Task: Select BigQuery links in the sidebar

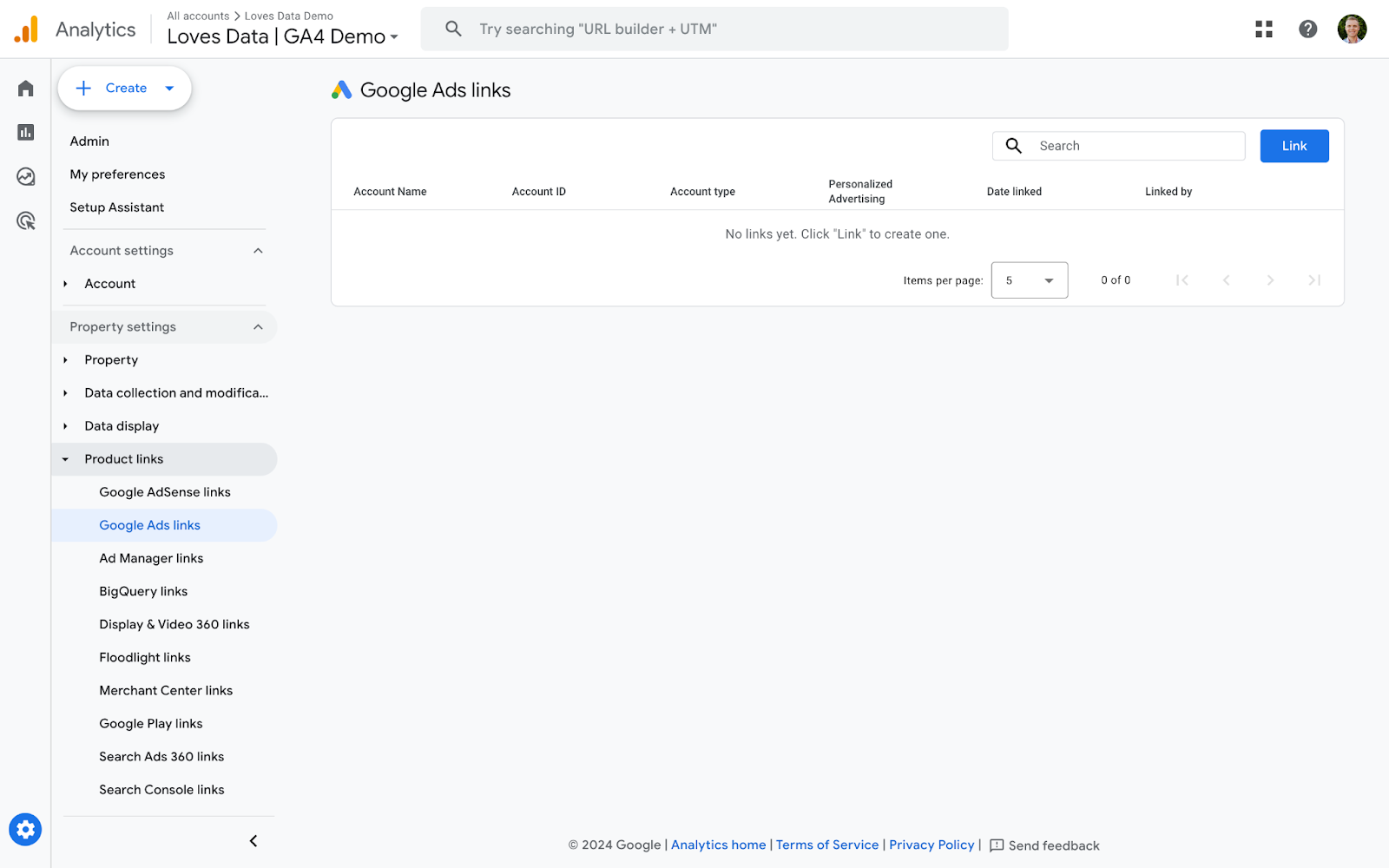Action: coord(142,591)
